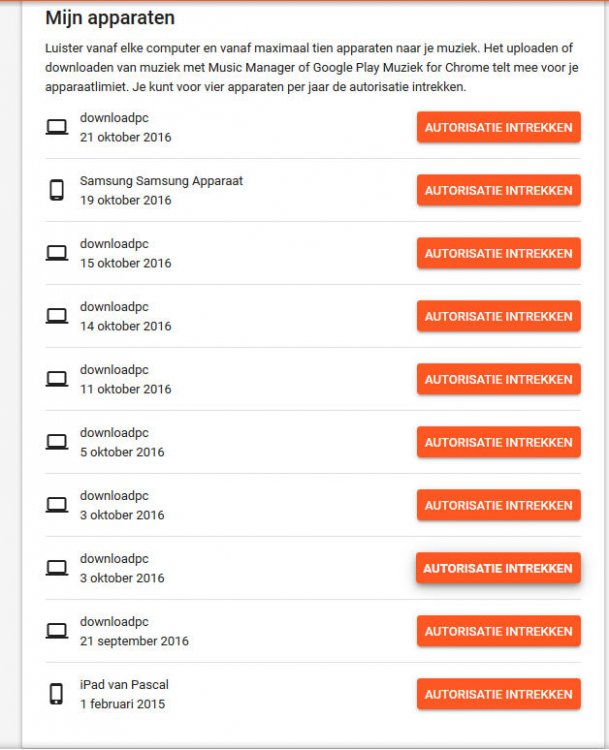The height and width of the screenshot is (750, 609).
Task: Revoke authorization for downloadpc 21 oktober 2016
Action: click(498, 127)
